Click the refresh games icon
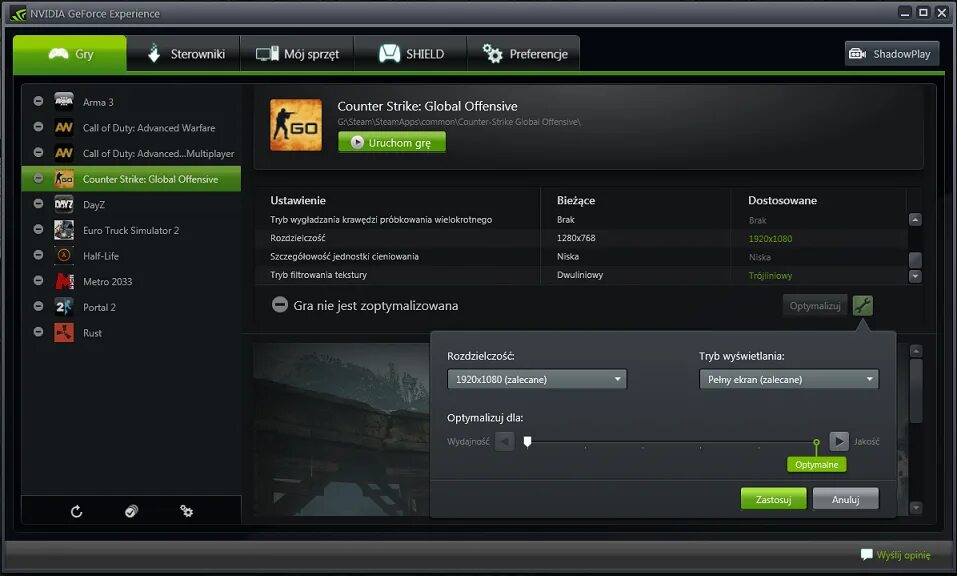This screenshot has height=576, width=957. click(x=76, y=511)
